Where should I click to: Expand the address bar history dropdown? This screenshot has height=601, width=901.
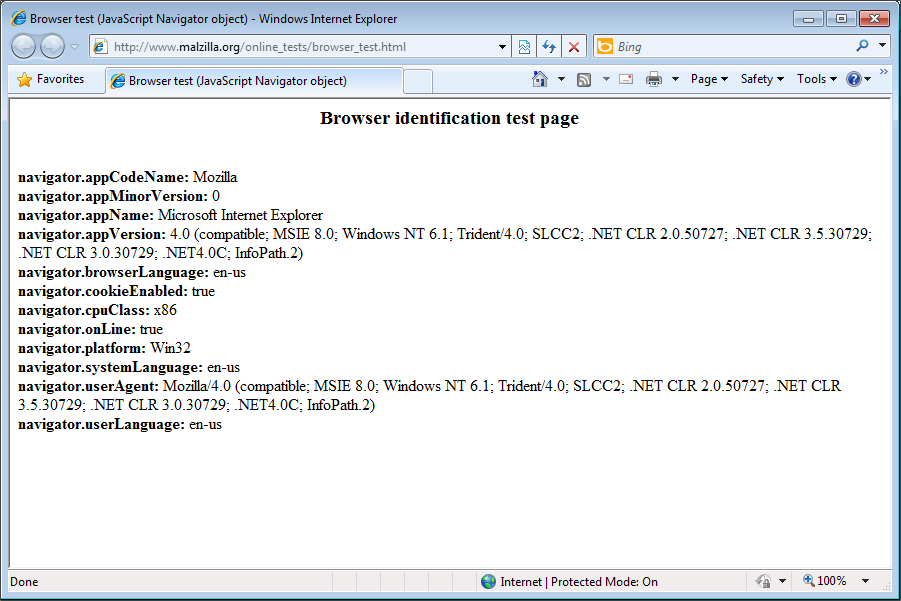502,47
